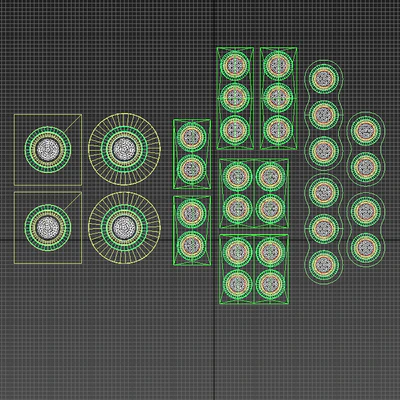Select the upper square-framed single spotlight
Viewport: 400px width, 400px height.
[x=48, y=150]
